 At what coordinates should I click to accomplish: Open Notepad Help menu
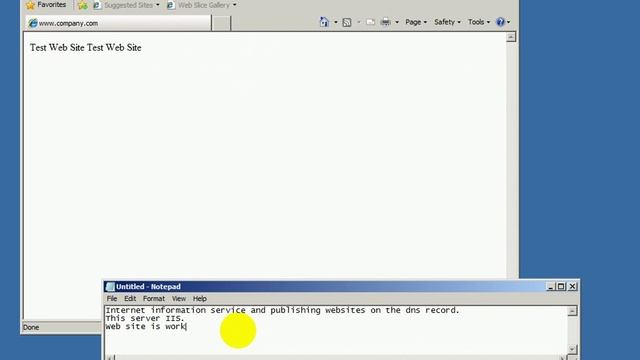(x=200, y=299)
